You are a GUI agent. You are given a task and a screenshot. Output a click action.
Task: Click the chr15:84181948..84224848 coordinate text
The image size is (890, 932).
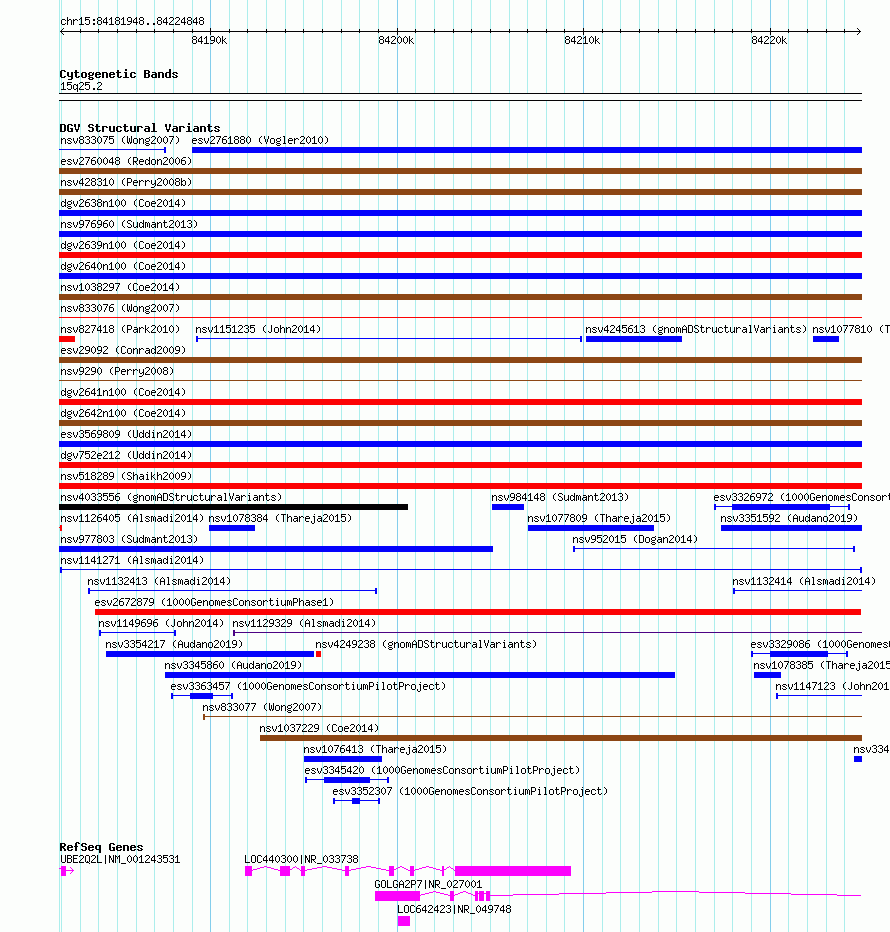point(132,21)
